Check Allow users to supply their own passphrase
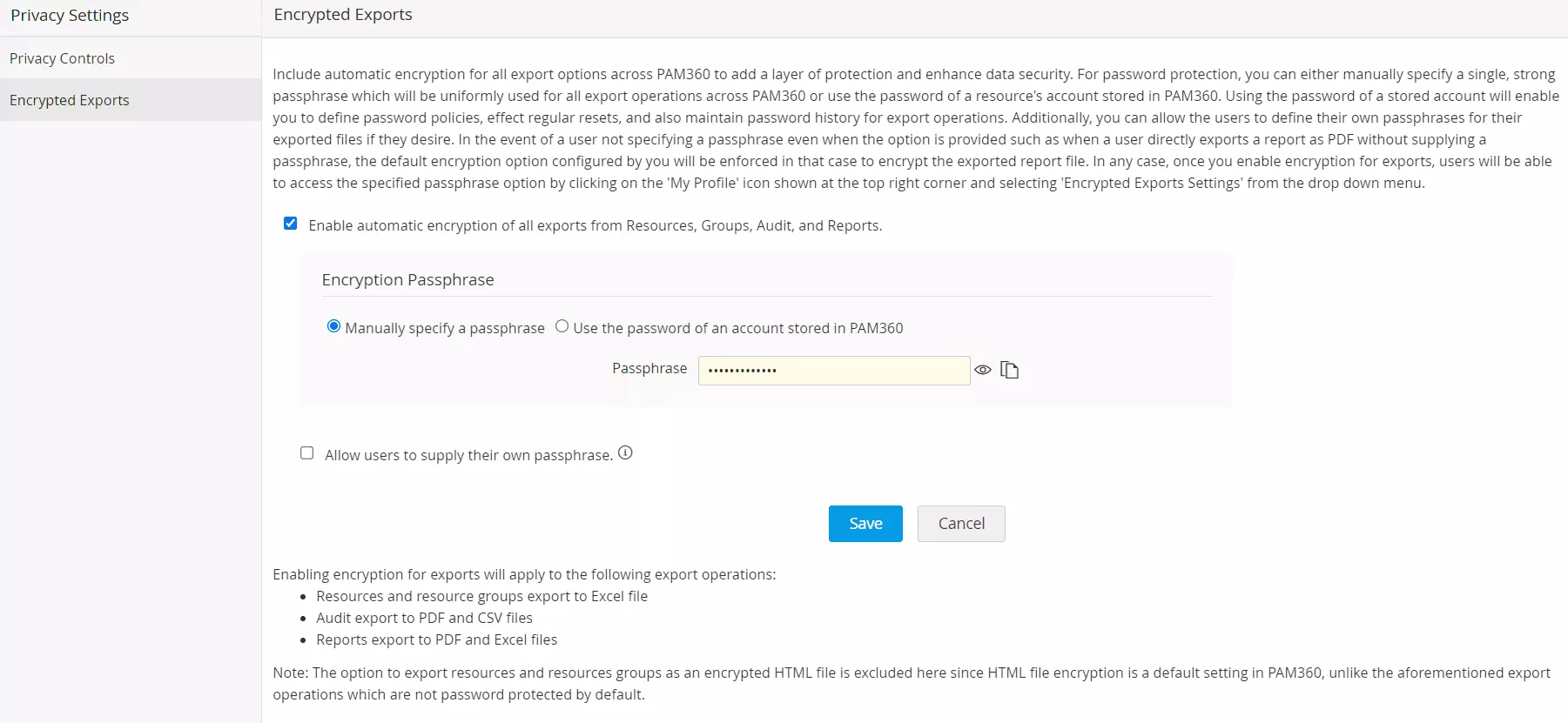This screenshot has height=723, width=1568. coord(306,453)
